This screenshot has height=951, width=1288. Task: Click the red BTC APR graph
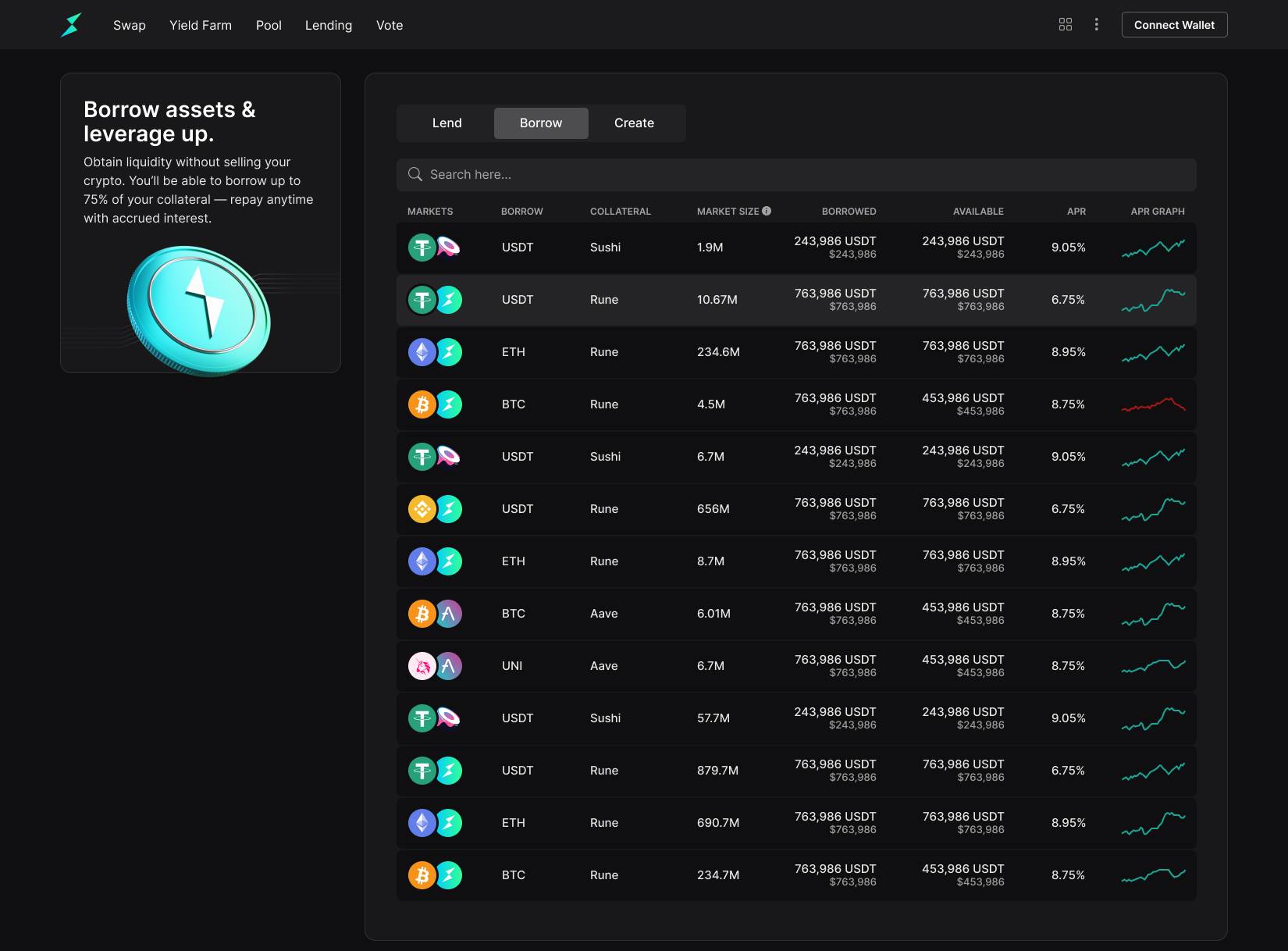coord(1153,404)
